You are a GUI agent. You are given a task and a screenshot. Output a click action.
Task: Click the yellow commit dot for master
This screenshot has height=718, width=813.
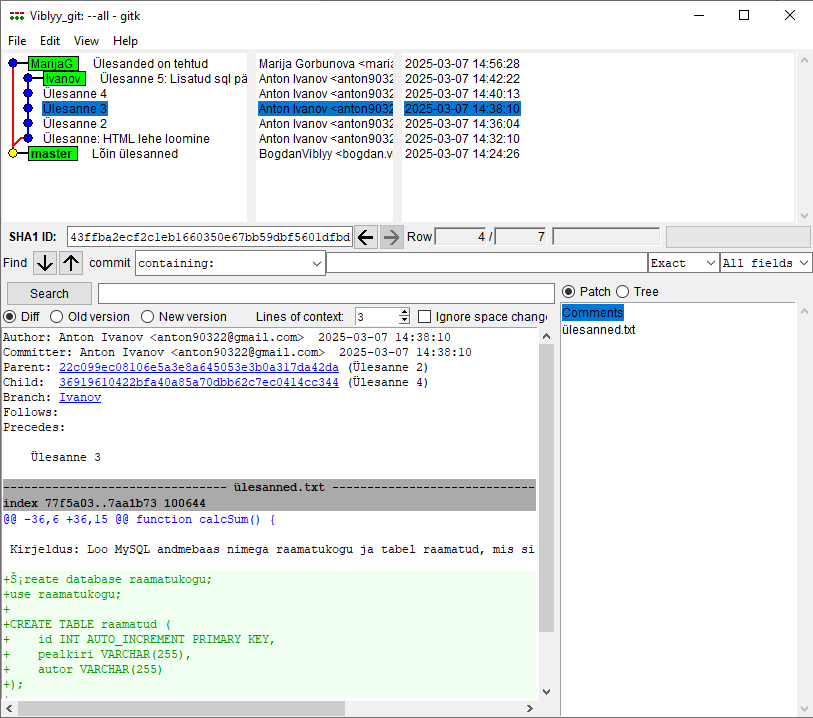pos(13,153)
